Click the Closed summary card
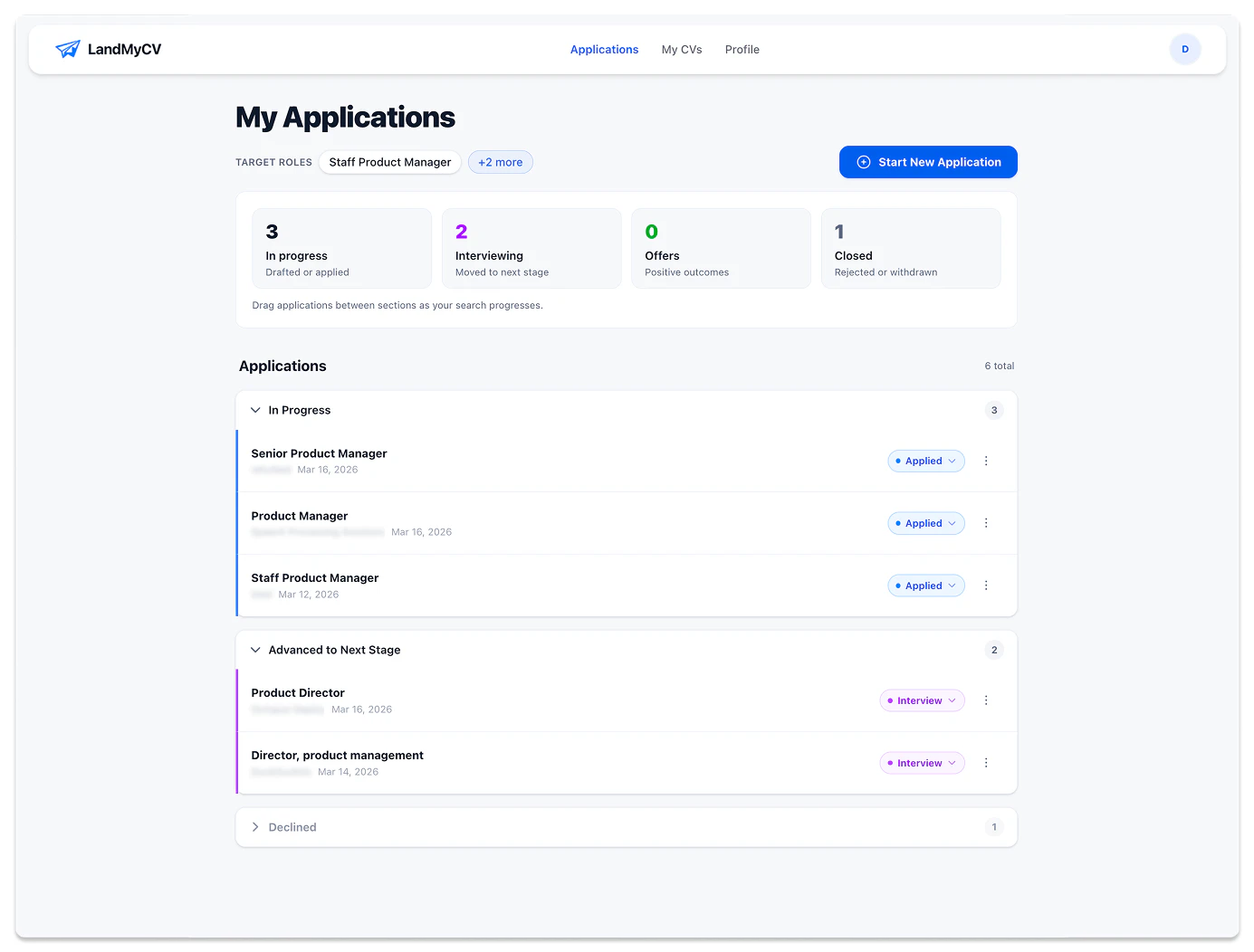 click(x=911, y=249)
